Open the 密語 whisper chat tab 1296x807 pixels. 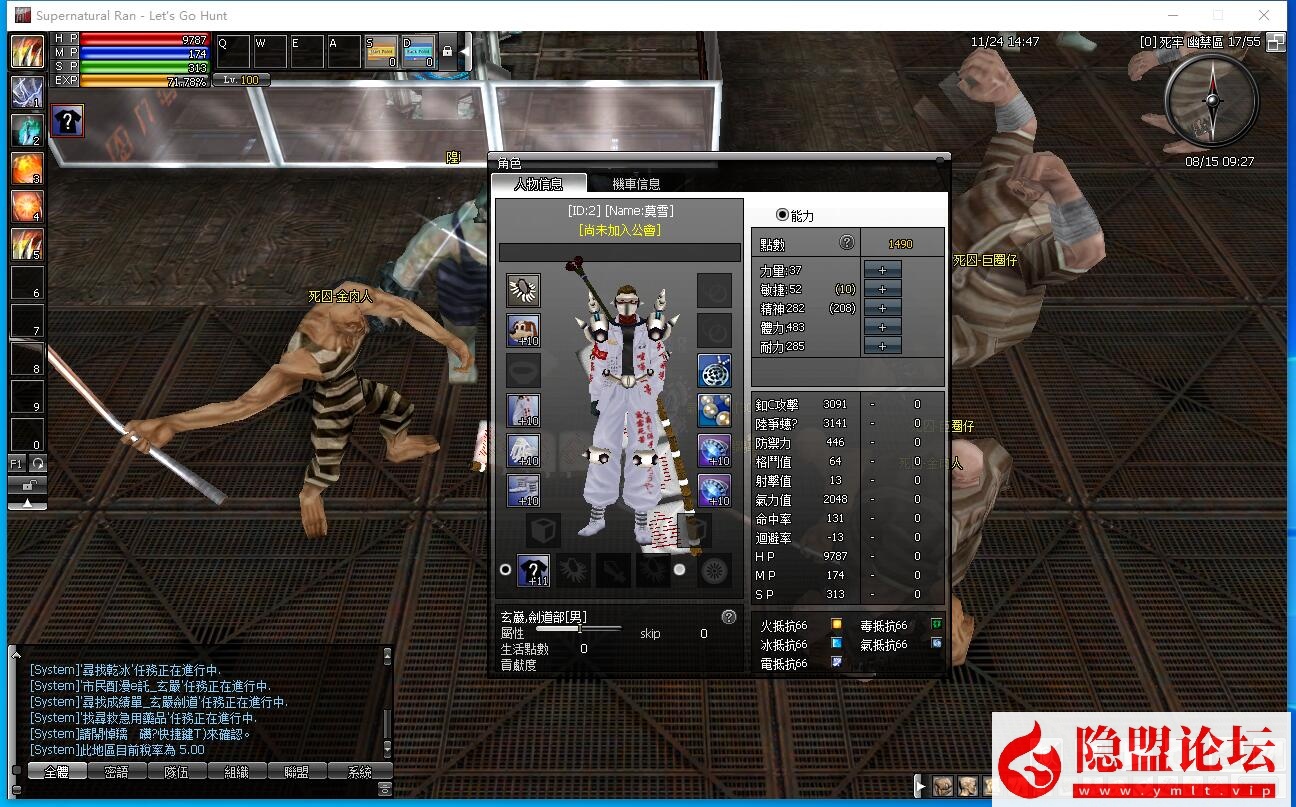[x=115, y=772]
